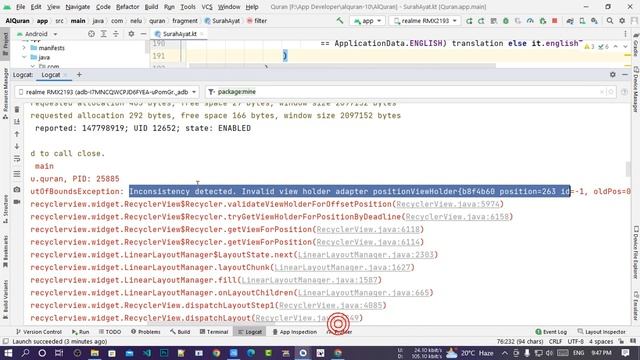
Task: Open the Event Log
Action: click(551, 332)
